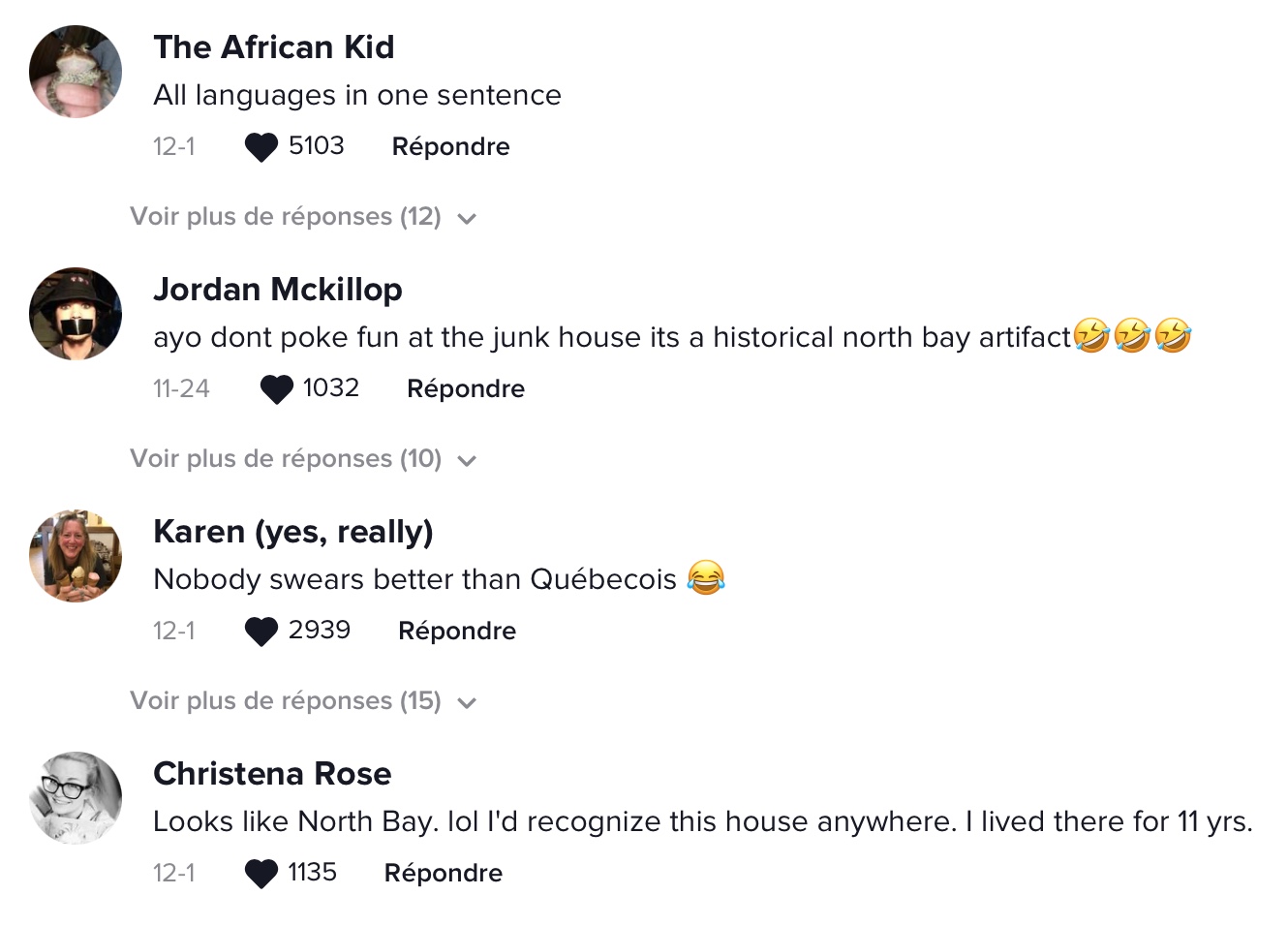1288x926 pixels.
Task: Open Jordan Mckillop's avatar
Action: pyautogui.click(x=76, y=314)
